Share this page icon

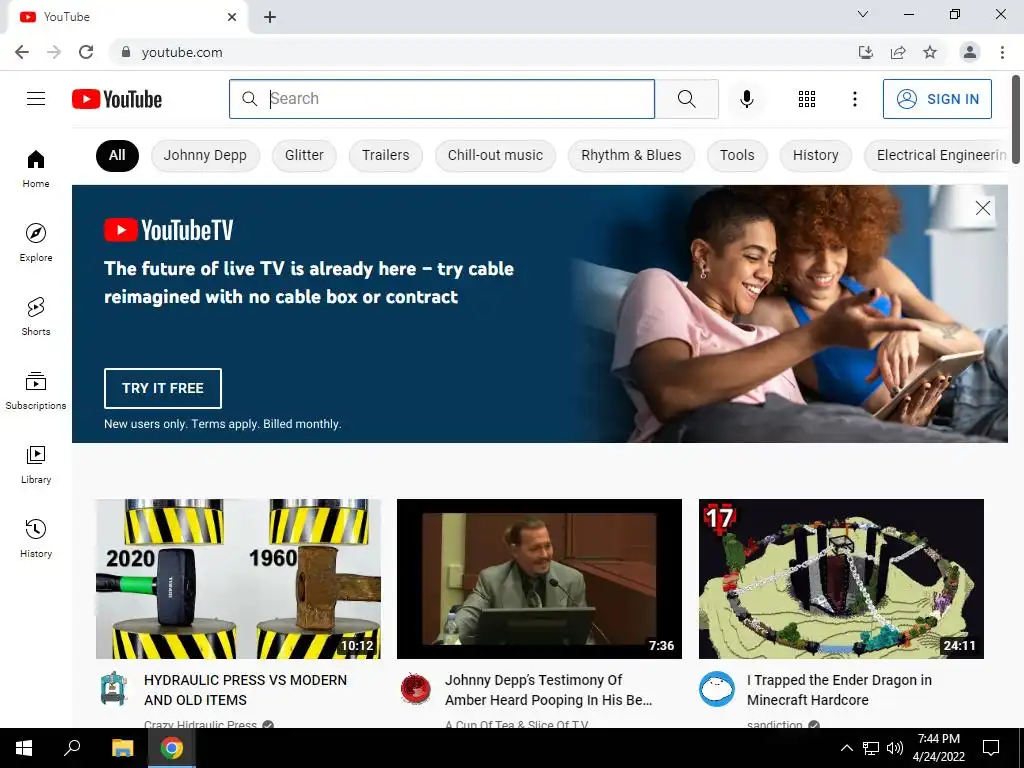click(x=898, y=52)
